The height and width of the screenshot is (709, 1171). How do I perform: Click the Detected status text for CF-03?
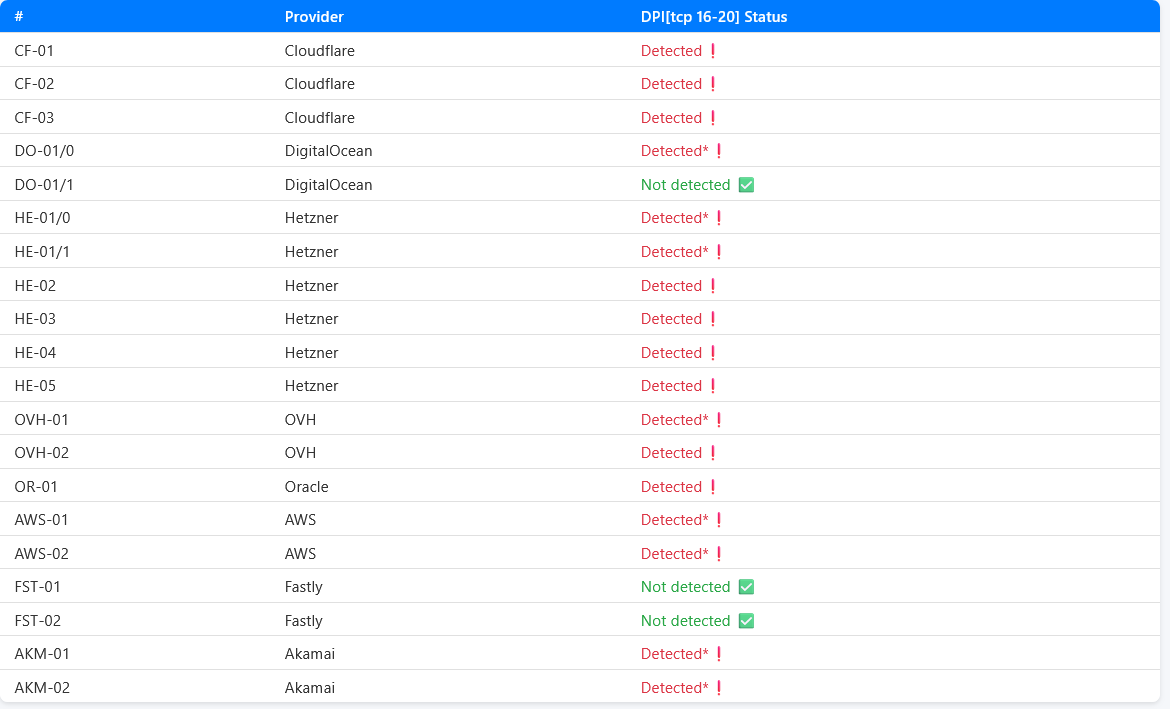tap(671, 118)
